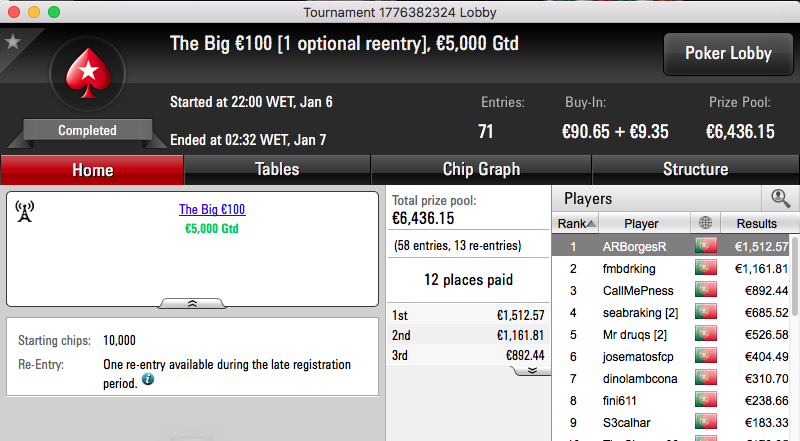Click the broadcast antenna icon

point(24,211)
